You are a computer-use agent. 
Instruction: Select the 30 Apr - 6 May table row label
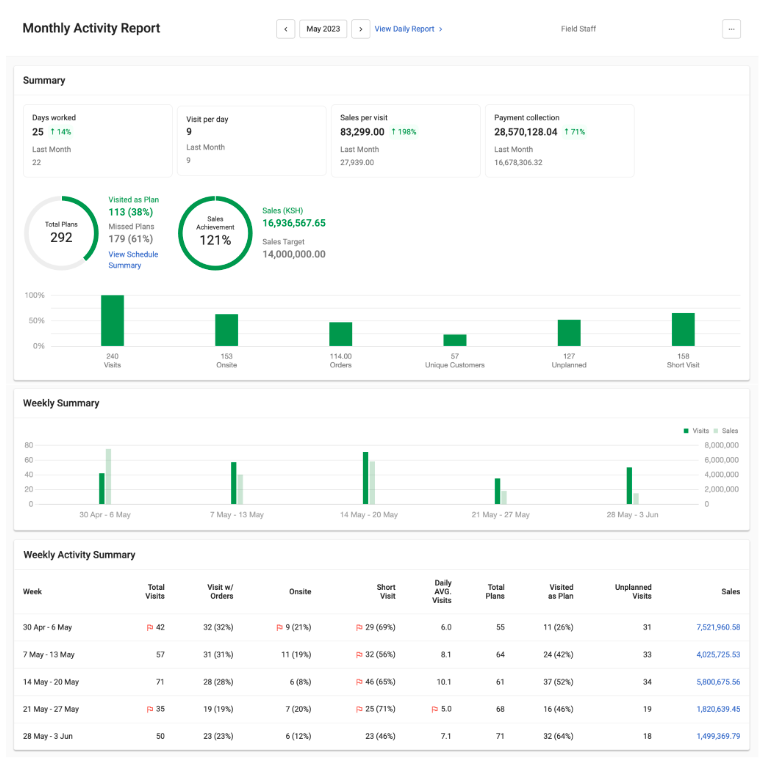click(47, 627)
